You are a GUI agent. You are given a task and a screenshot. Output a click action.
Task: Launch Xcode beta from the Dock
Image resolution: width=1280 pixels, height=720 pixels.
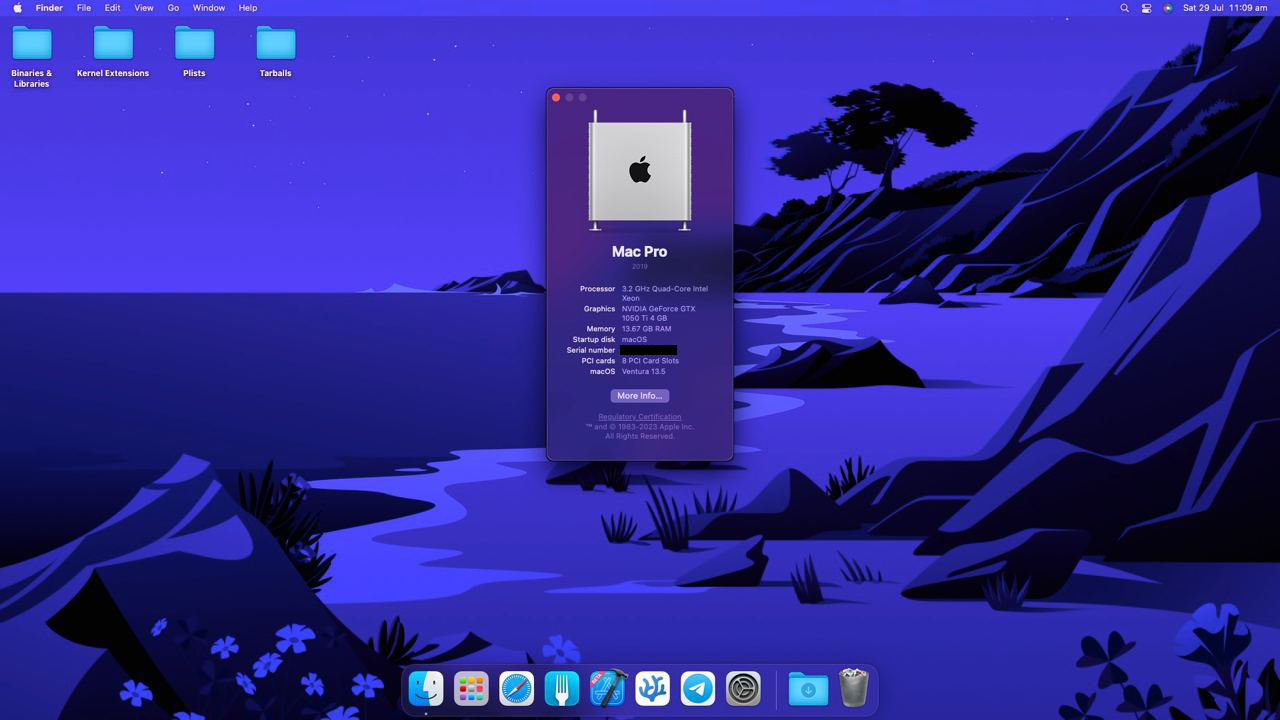[607, 688]
